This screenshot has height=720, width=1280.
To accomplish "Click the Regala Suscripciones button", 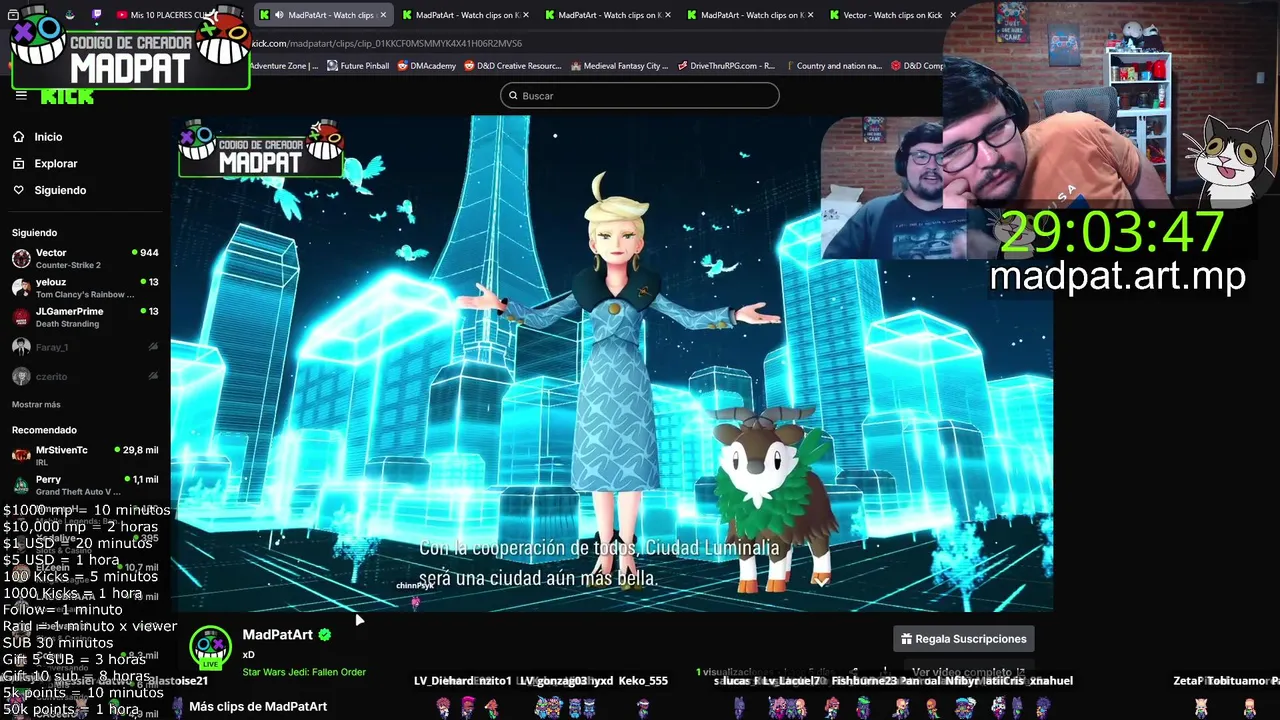I will (964, 639).
